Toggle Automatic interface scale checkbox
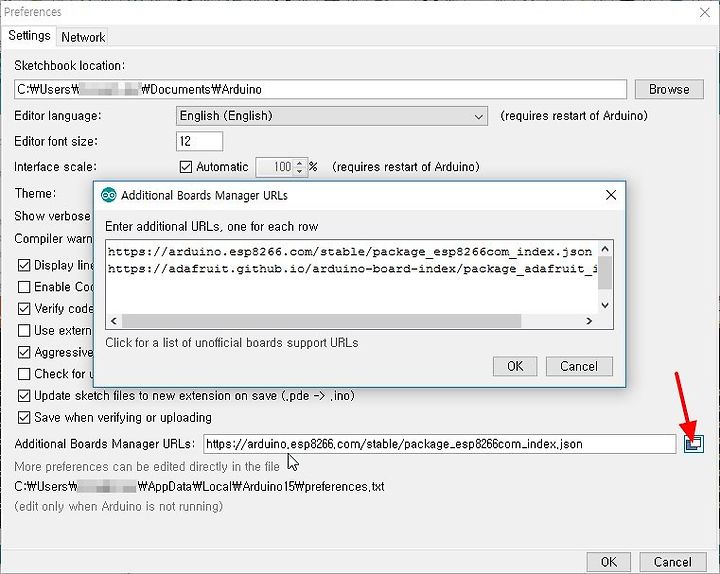 [x=186, y=167]
